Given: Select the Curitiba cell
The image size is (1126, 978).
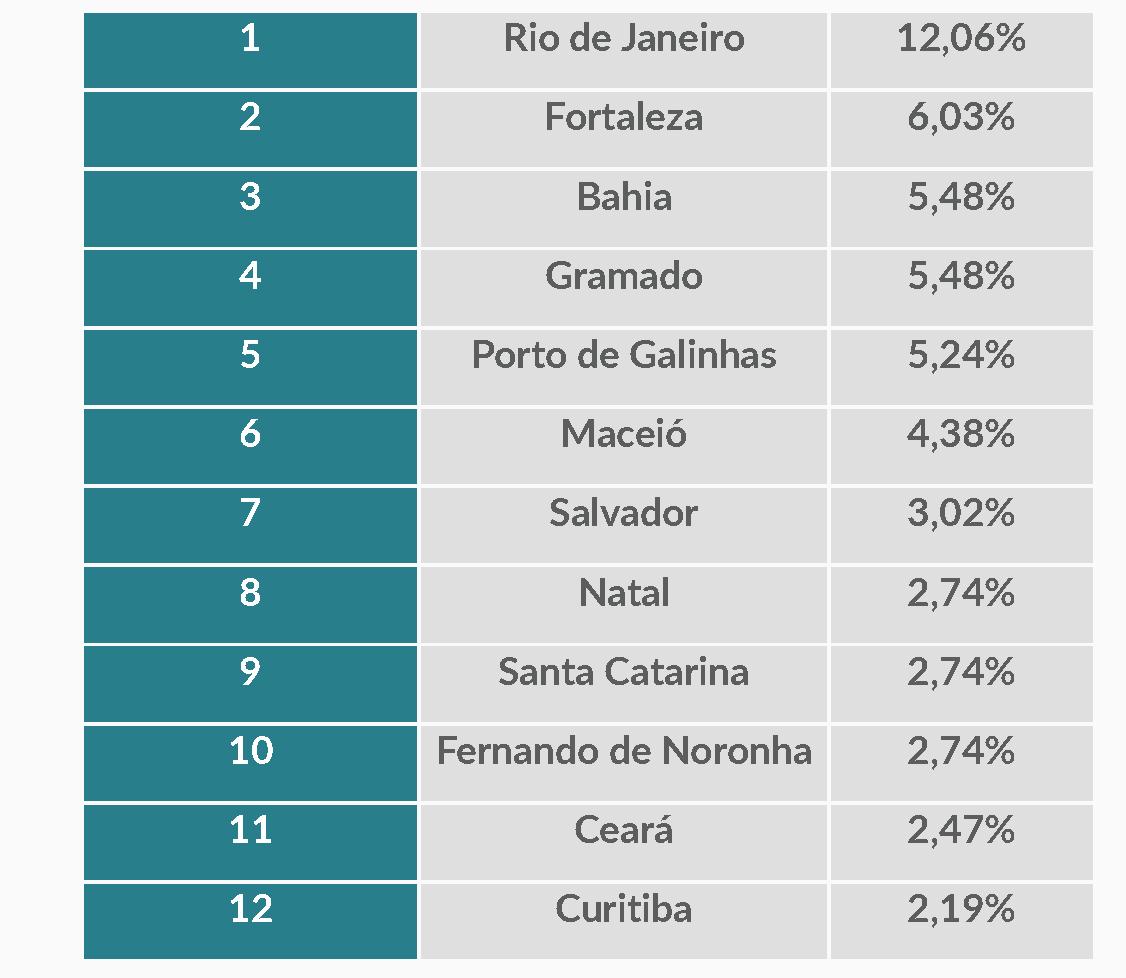Looking at the screenshot, I should [x=623, y=921].
